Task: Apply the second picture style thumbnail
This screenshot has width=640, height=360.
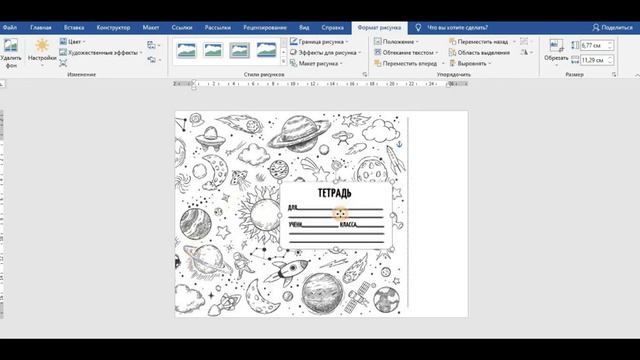Action: coord(213,50)
